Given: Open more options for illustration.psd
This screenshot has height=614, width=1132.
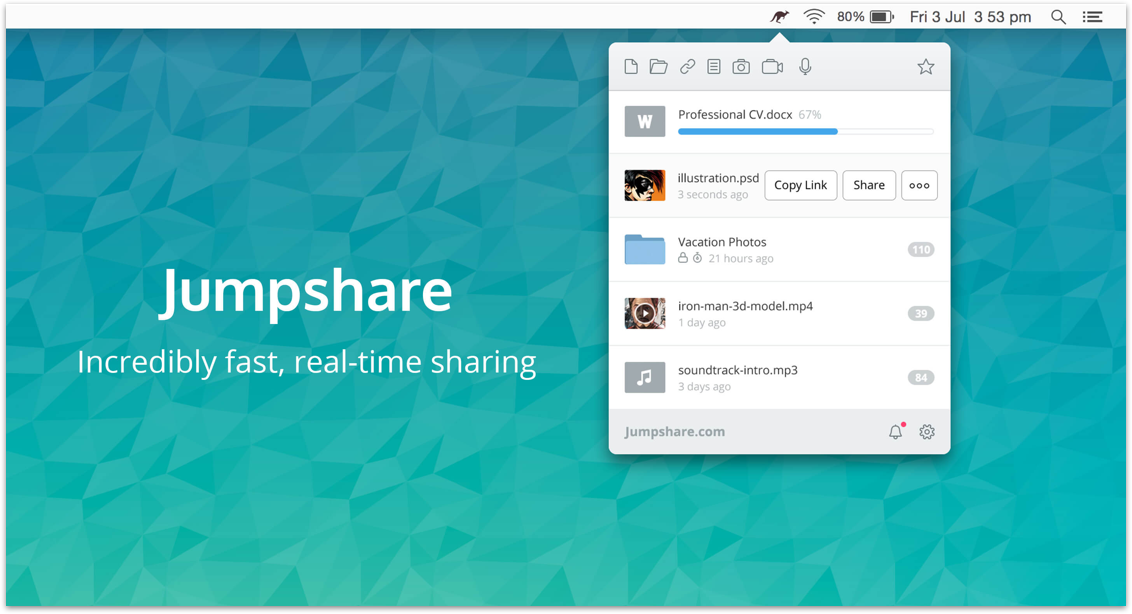Looking at the screenshot, I should coord(919,185).
